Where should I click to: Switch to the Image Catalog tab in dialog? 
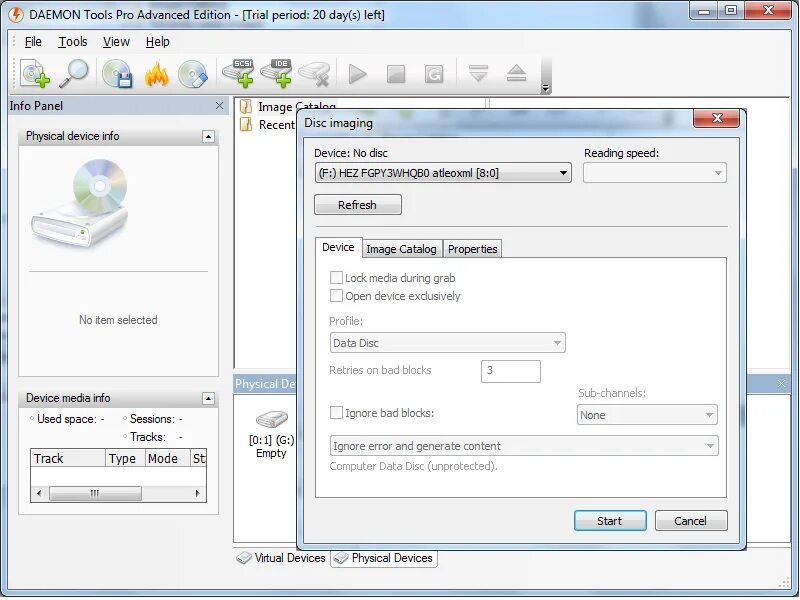pos(402,249)
